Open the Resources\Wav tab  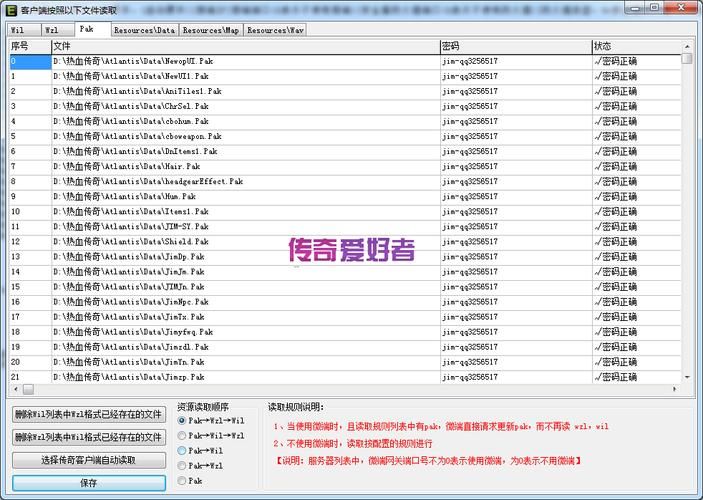[276, 30]
